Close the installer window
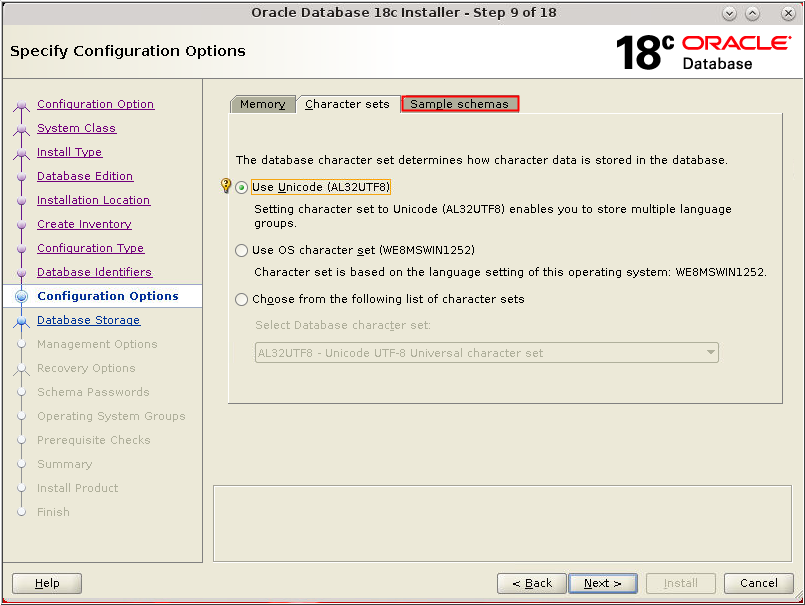 [789, 13]
